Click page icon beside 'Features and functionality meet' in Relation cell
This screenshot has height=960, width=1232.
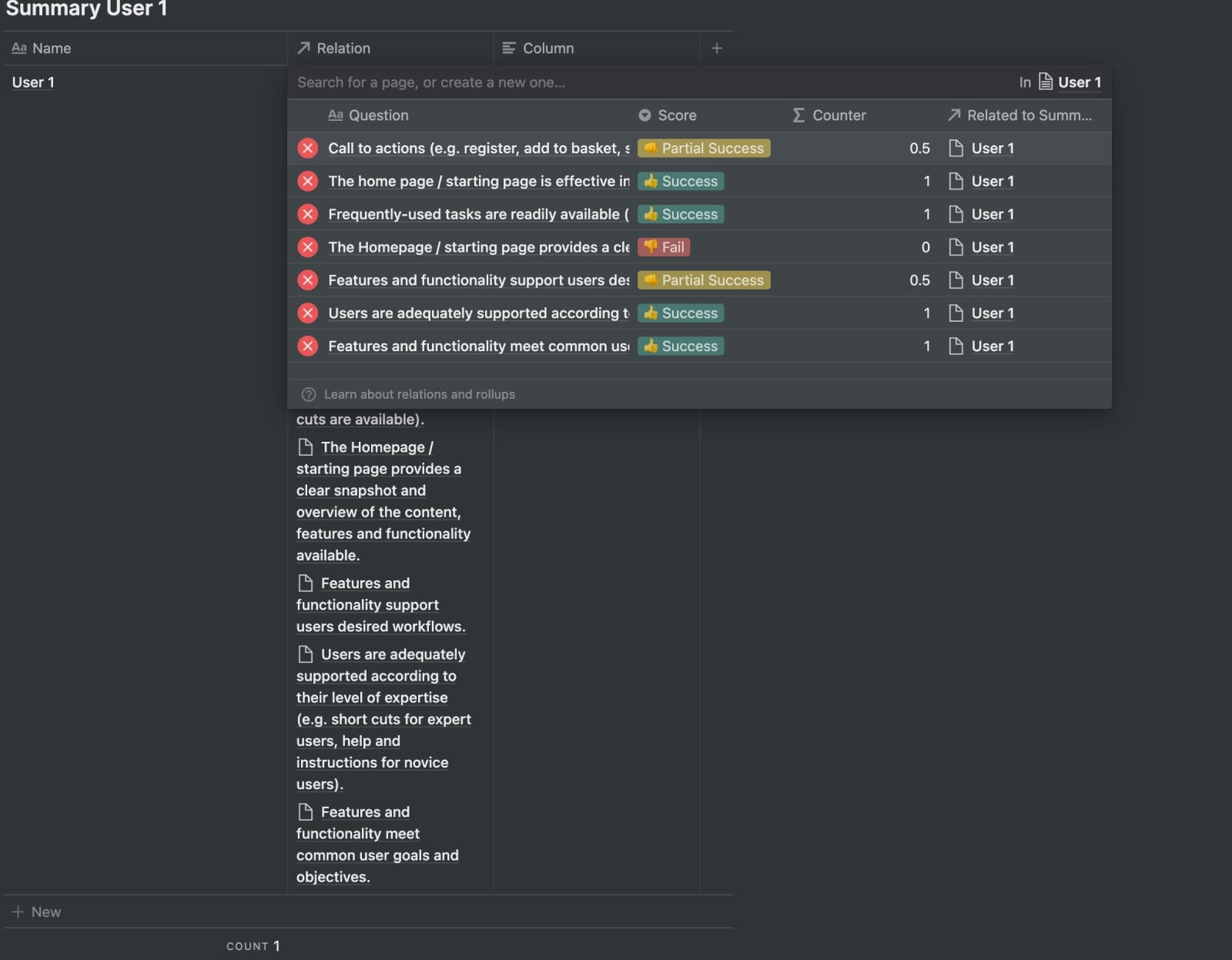tap(306, 812)
